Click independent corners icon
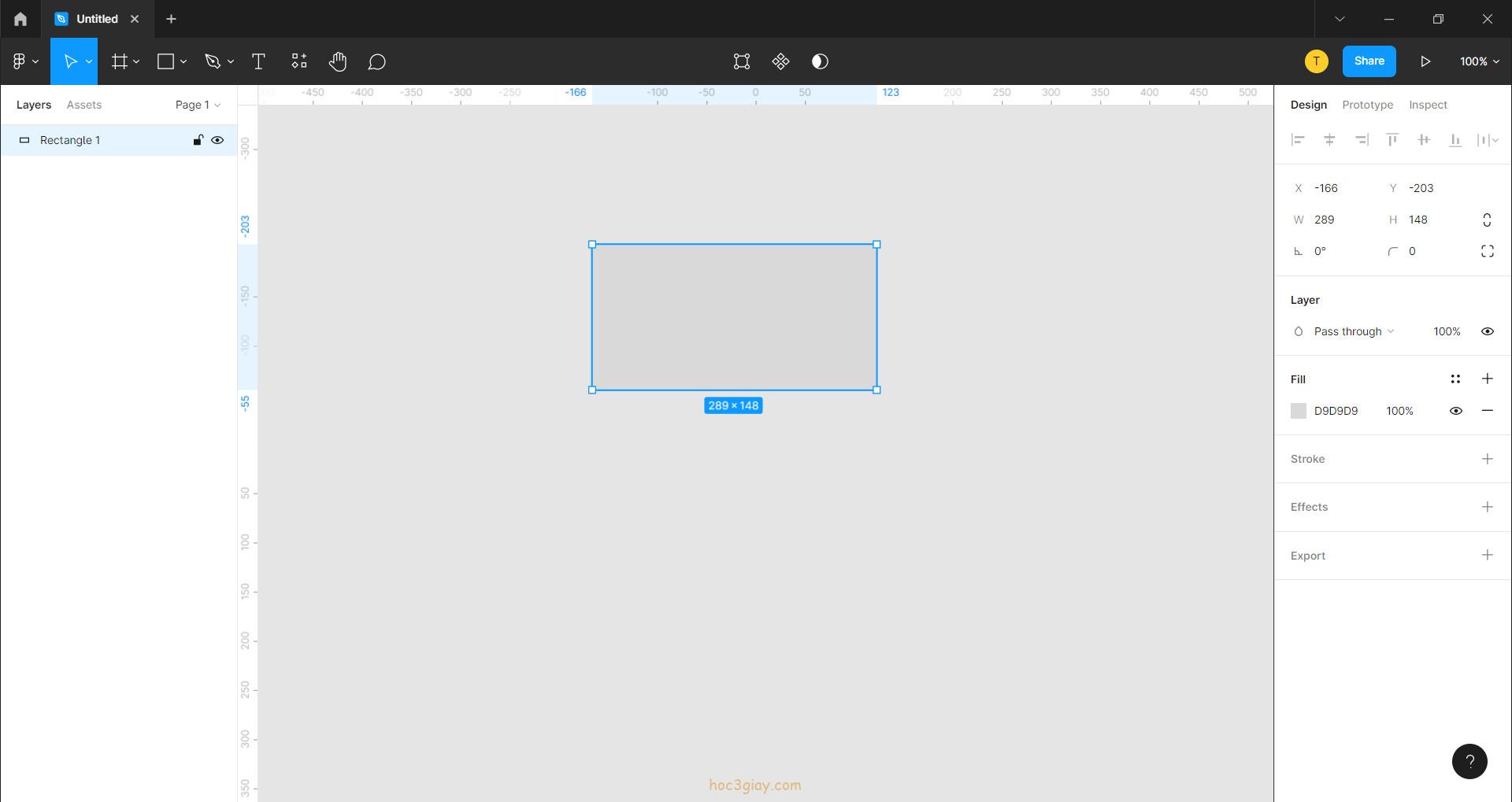This screenshot has height=802, width=1512. point(1487,251)
